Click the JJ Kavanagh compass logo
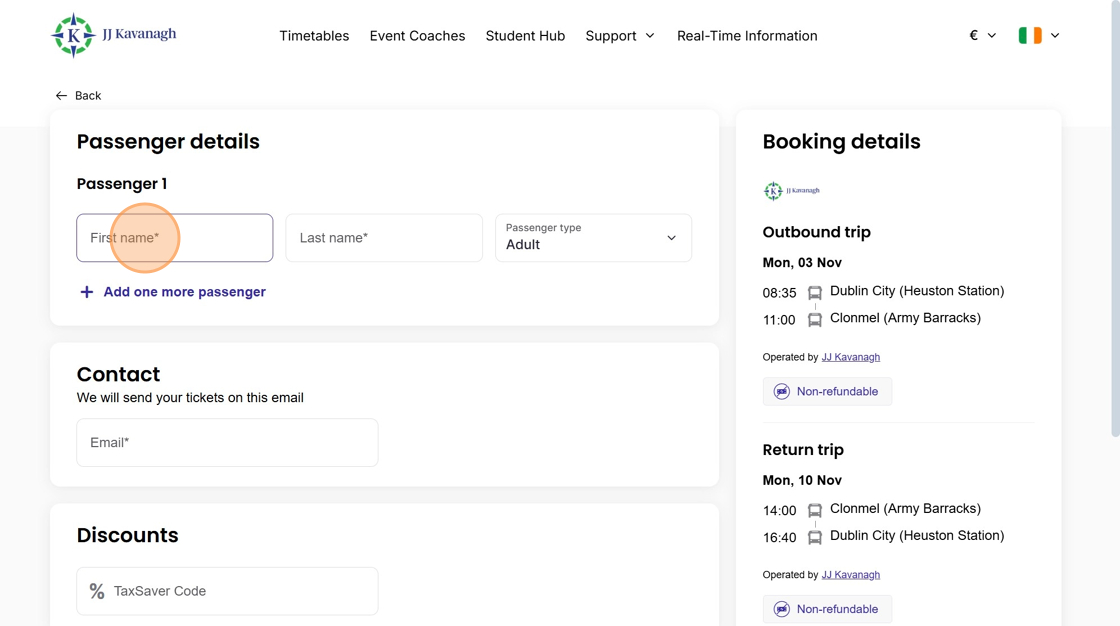The width and height of the screenshot is (1120, 626). [73, 36]
